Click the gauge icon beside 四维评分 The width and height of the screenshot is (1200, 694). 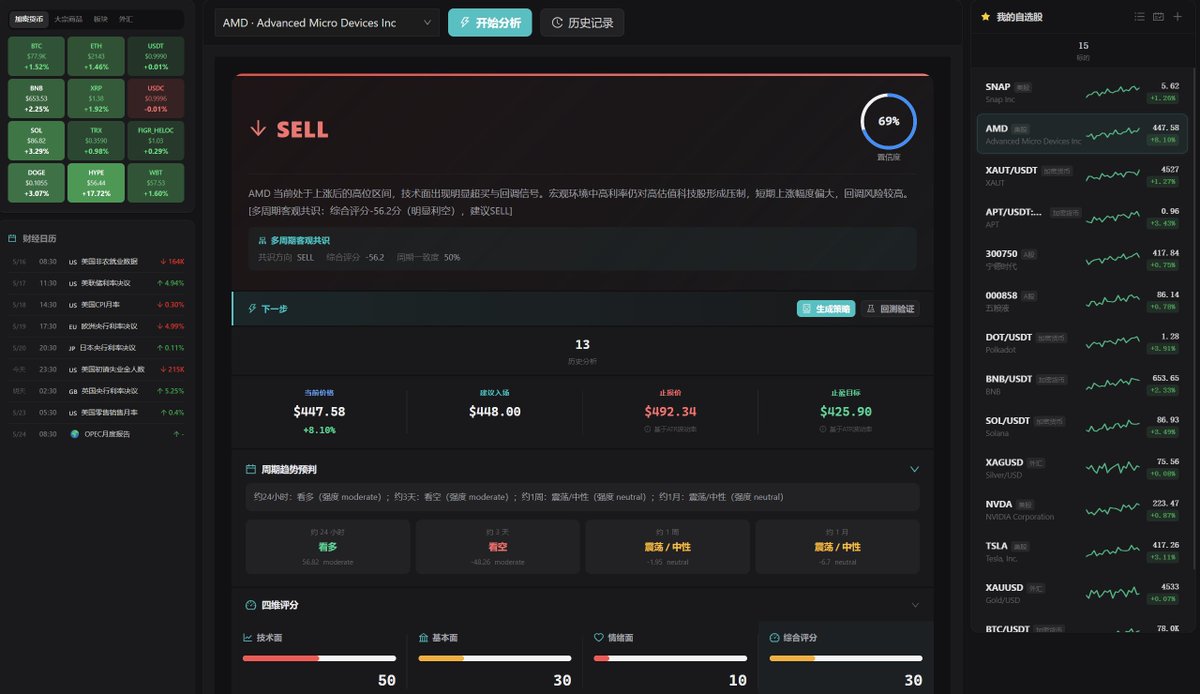coord(251,605)
